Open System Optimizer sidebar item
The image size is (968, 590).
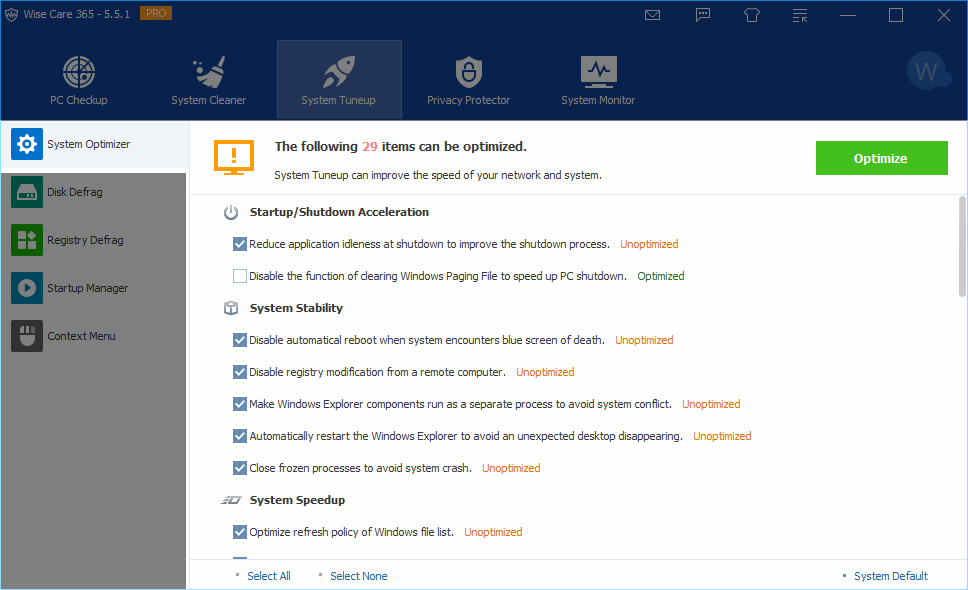(x=95, y=144)
